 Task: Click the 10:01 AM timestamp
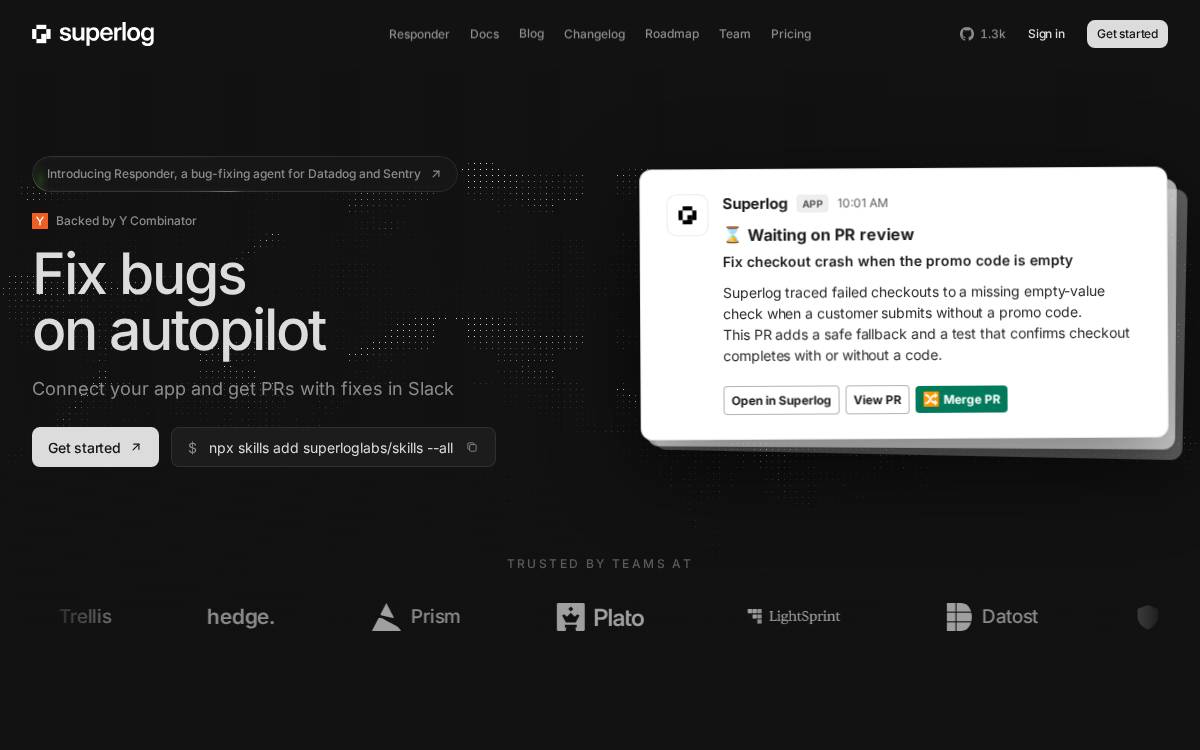[x=862, y=203]
